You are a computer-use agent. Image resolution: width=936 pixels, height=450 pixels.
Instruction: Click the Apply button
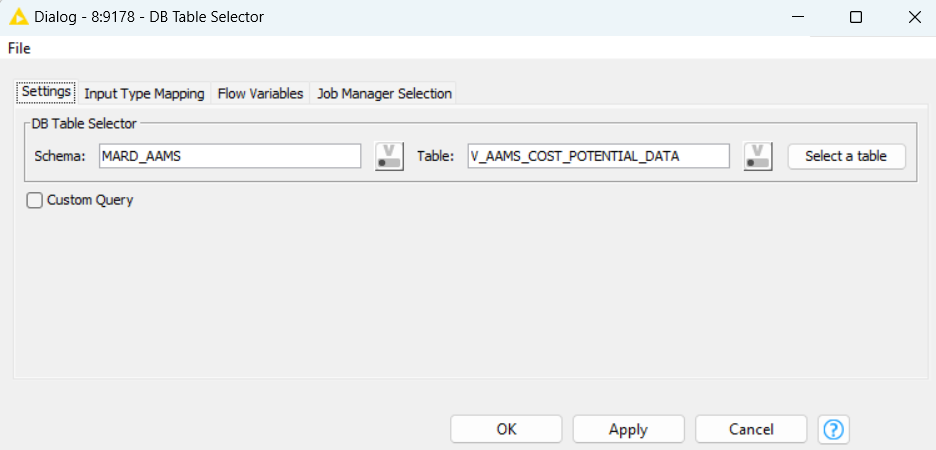click(x=628, y=429)
